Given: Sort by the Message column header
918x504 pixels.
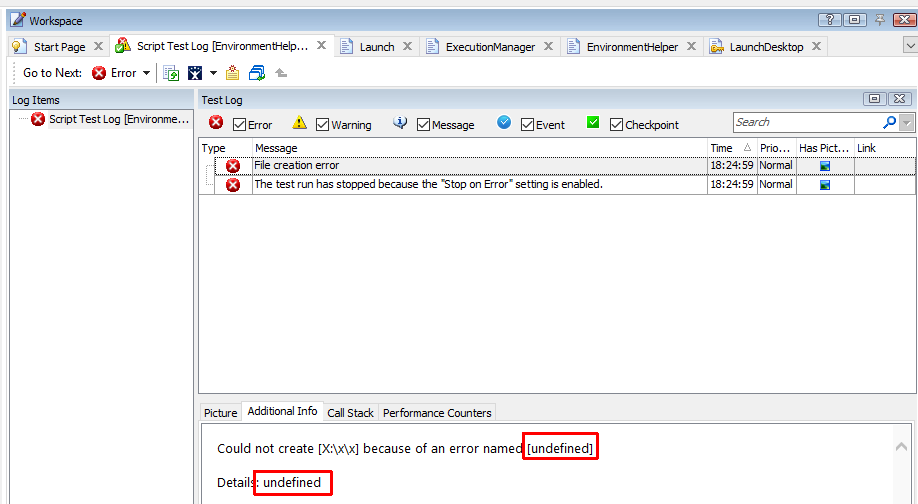Looking at the screenshot, I should tap(479, 148).
